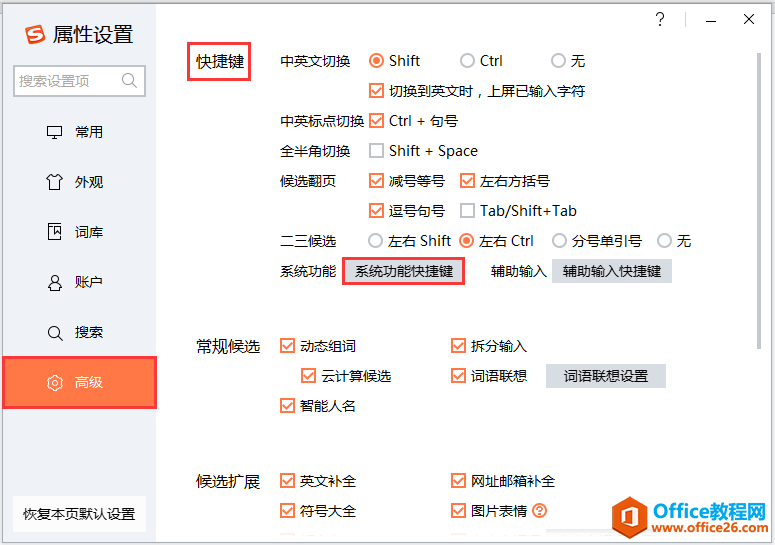This screenshot has height=545, width=775.
Task: Toggle 减号等号 page turning checkbox
Action: point(376,181)
